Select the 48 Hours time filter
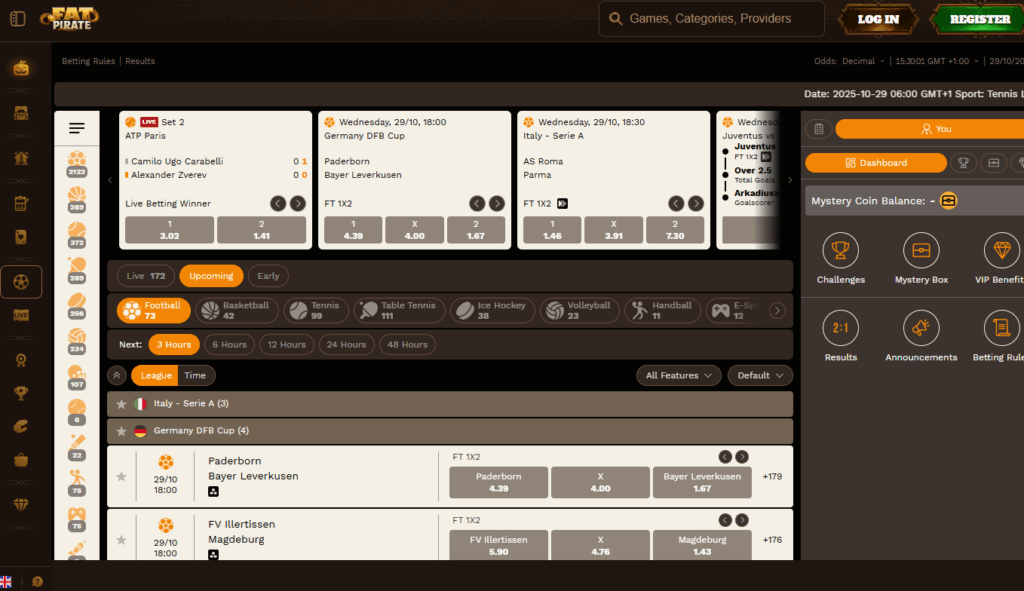 pos(407,343)
